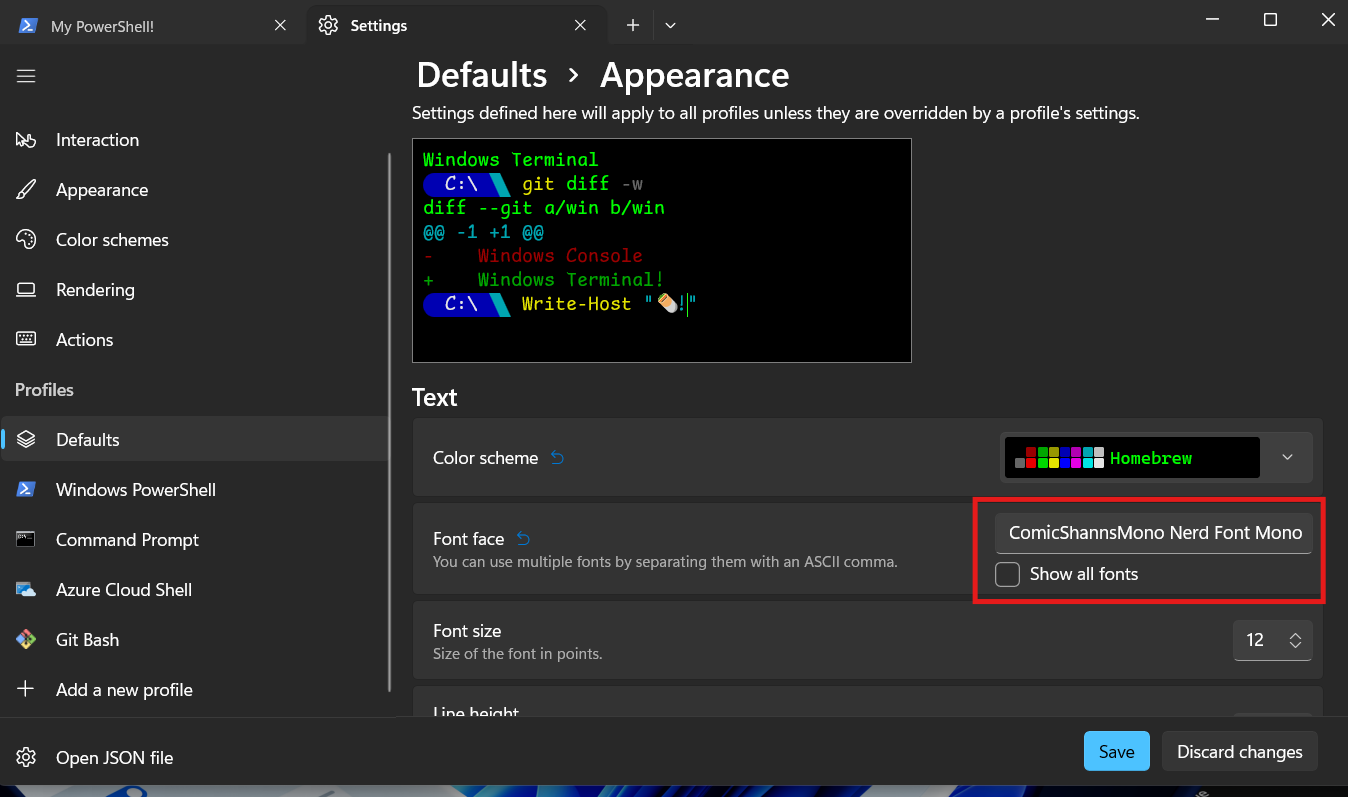The image size is (1348, 797).
Task: Close the Settings tab
Action: click(x=582, y=26)
